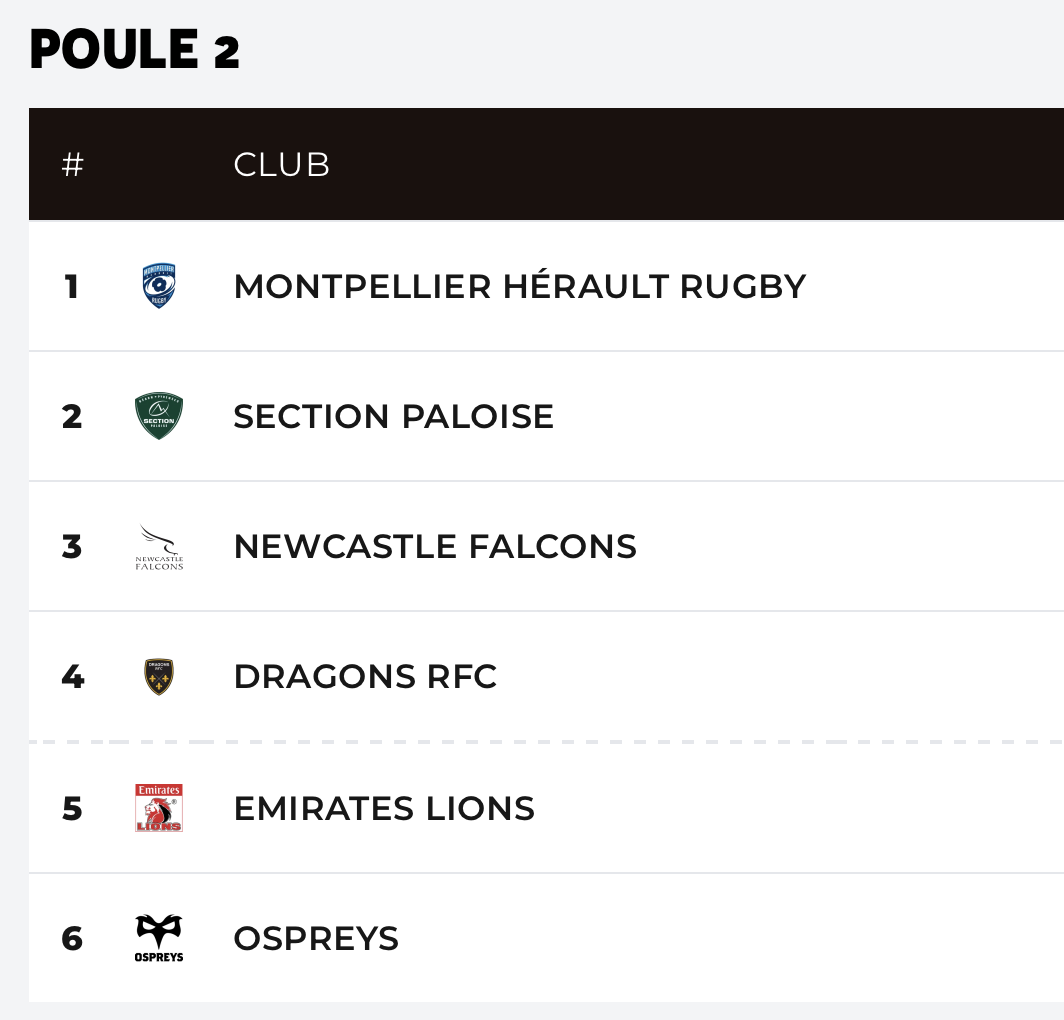Click the Dragons RFC black shield logo

coord(159,677)
